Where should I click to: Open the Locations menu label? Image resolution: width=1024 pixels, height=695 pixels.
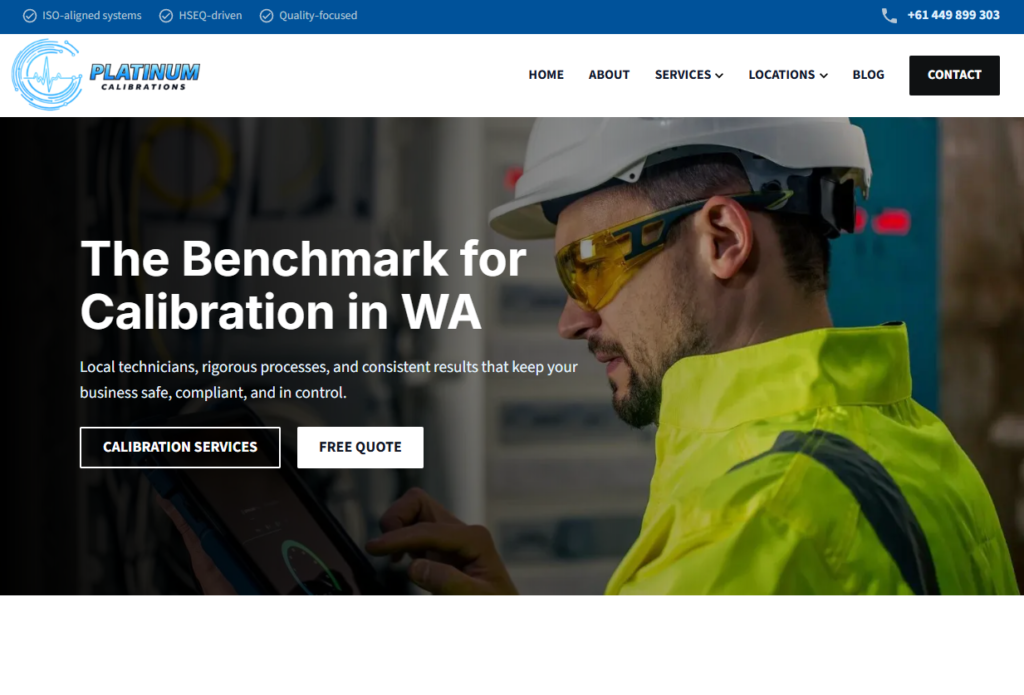pos(781,75)
